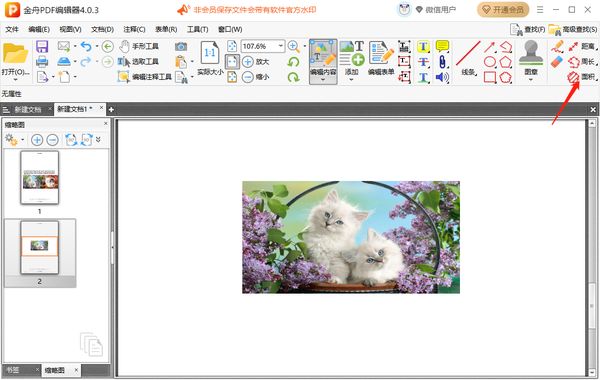The image size is (600, 380).
Task: Expand the Open (打开) button arrow
Action: [x=15, y=80]
